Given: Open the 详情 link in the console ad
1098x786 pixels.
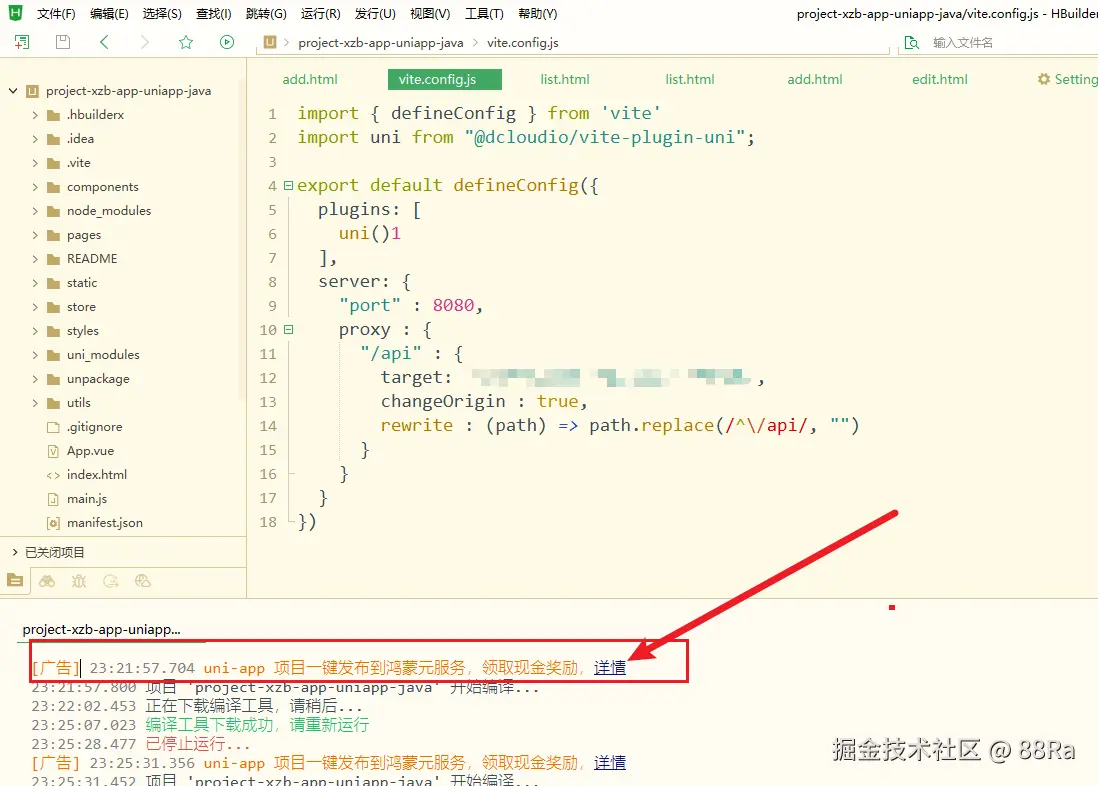Looking at the screenshot, I should click(x=610, y=668).
